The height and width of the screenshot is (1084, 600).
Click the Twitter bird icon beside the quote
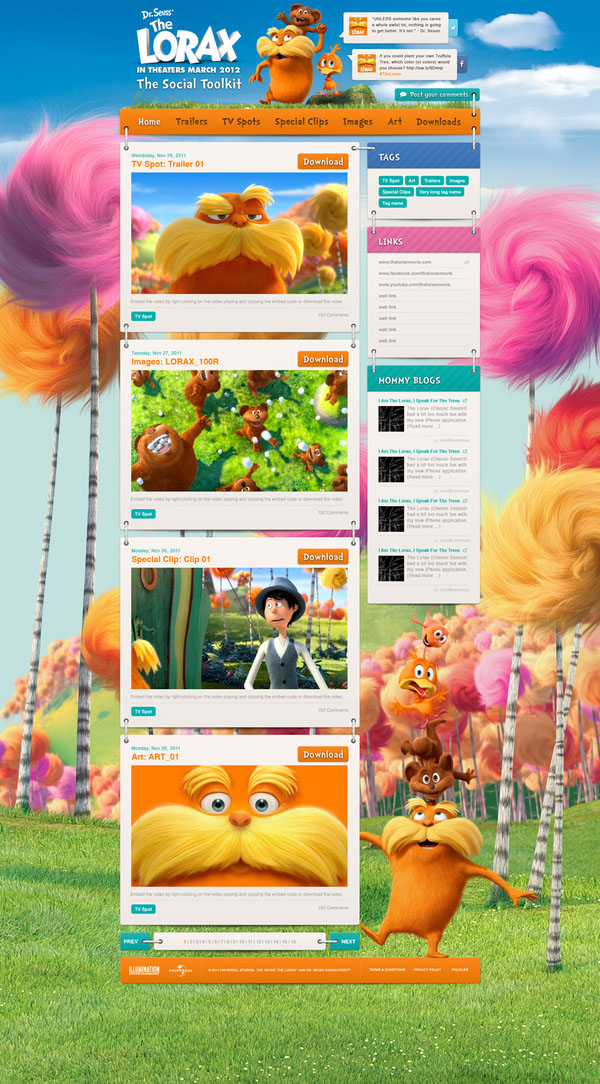coord(453,28)
